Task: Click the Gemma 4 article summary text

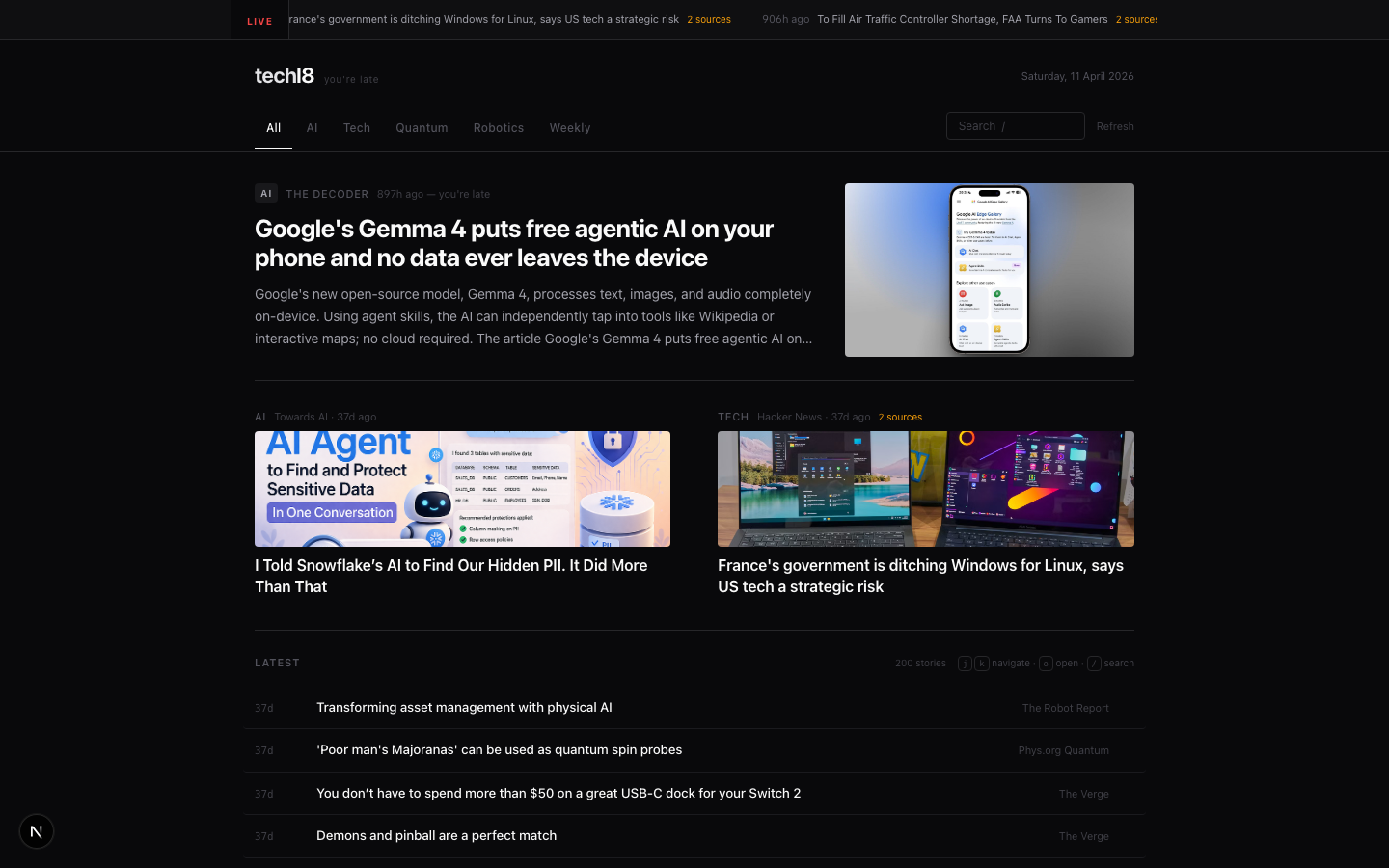Action: 533,316
